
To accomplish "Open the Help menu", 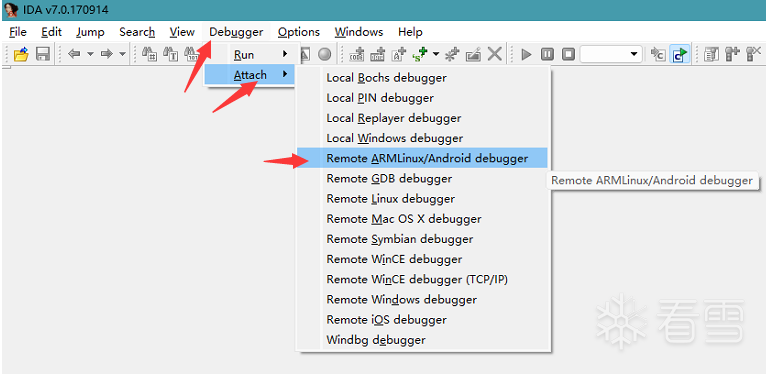I will point(410,32).
